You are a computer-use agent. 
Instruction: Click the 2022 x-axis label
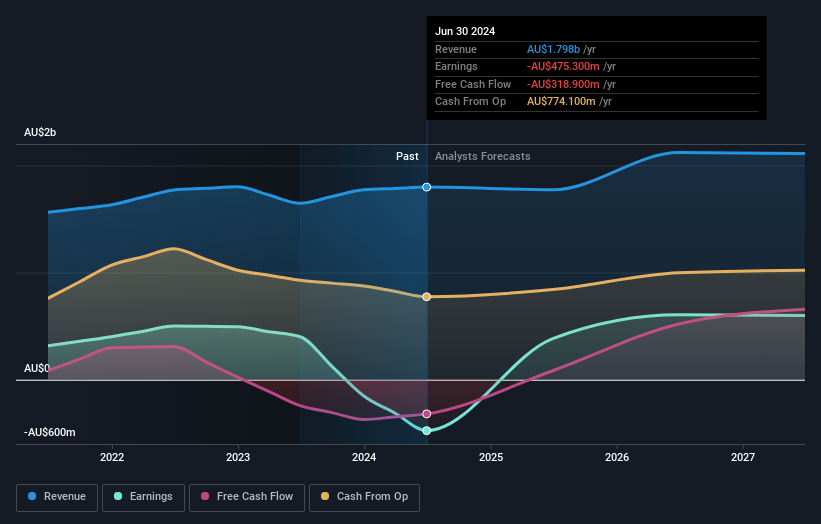coord(112,457)
